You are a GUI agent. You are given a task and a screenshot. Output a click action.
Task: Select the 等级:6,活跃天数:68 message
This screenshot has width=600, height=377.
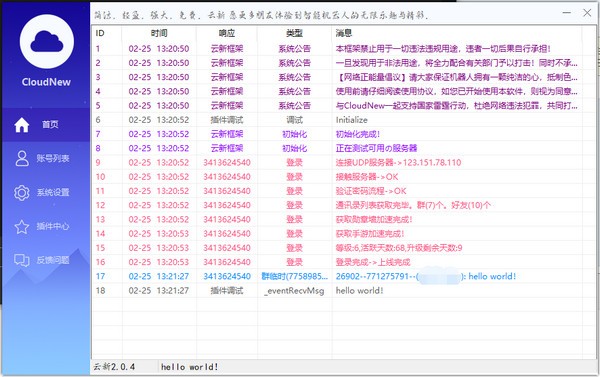tap(399, 248)
